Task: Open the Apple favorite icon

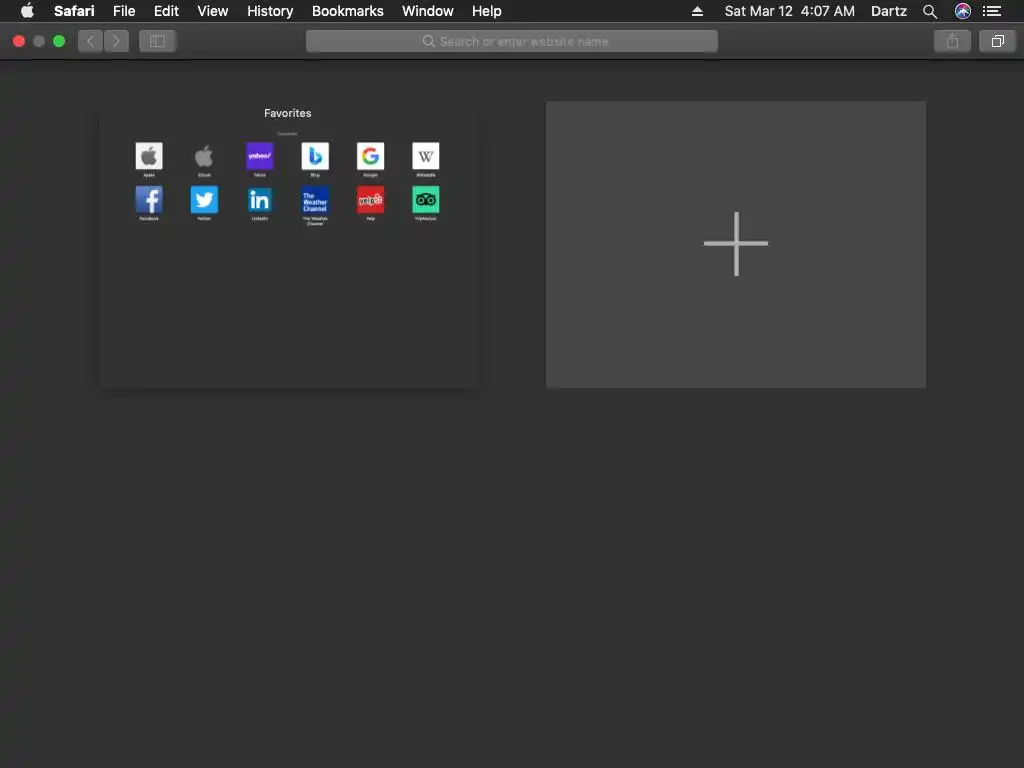Action: tap(149, 156)
